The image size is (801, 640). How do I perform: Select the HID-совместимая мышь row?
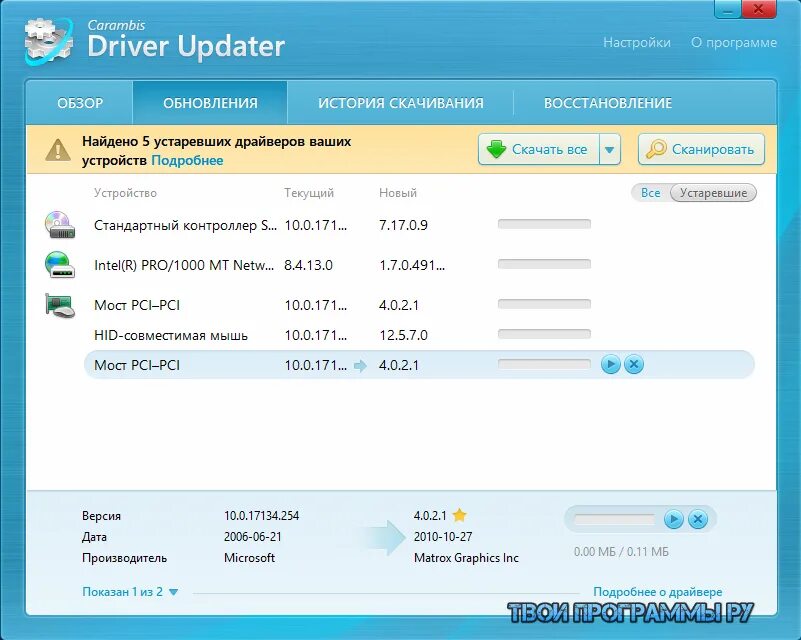click(x=419, y=335)
